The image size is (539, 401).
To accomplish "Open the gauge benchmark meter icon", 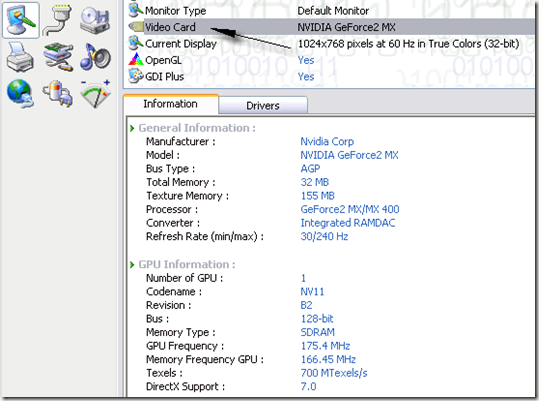I will tap(96, 93).
